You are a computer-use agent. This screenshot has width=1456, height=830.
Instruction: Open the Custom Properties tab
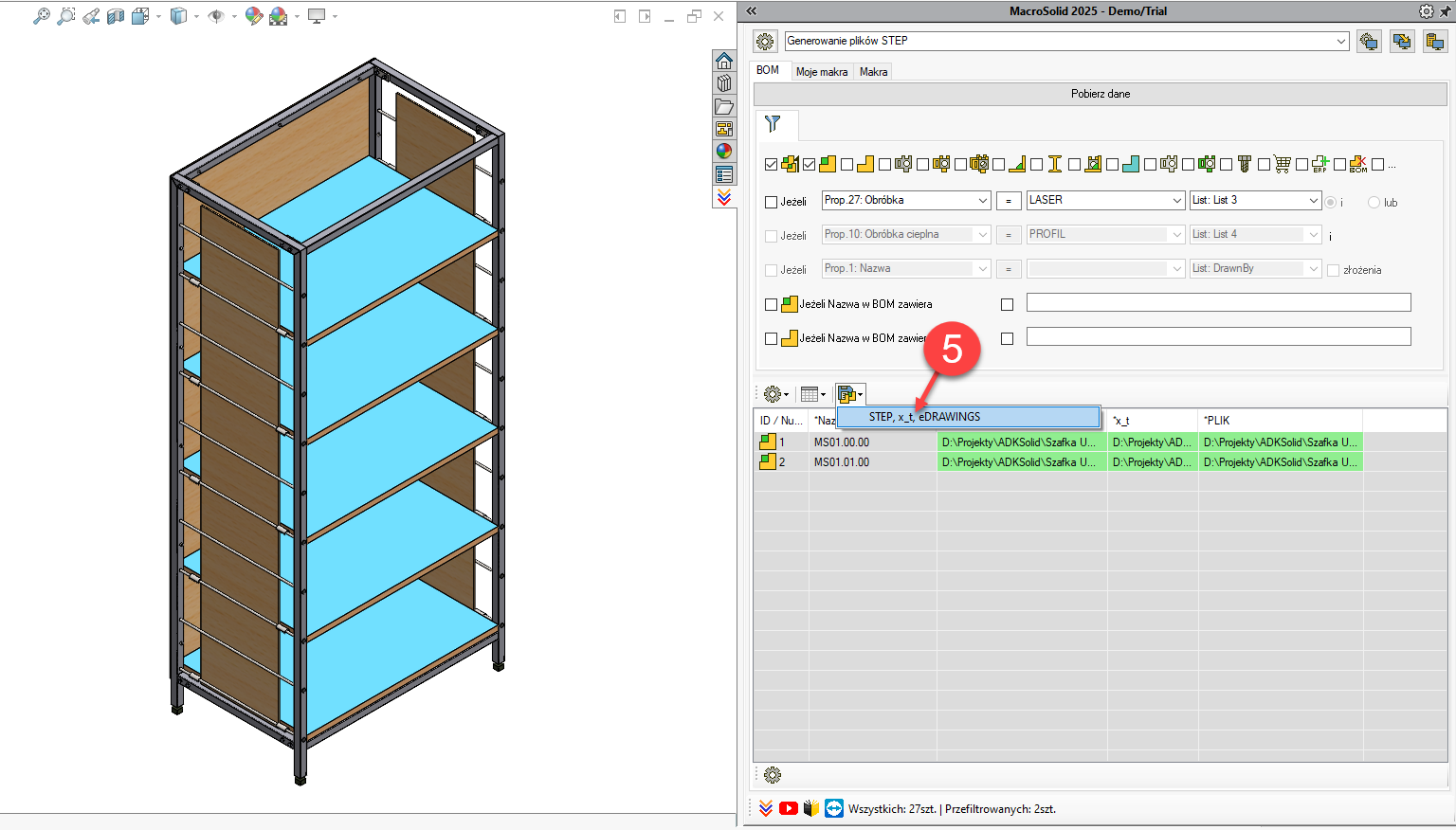click(x=724, y=174)
